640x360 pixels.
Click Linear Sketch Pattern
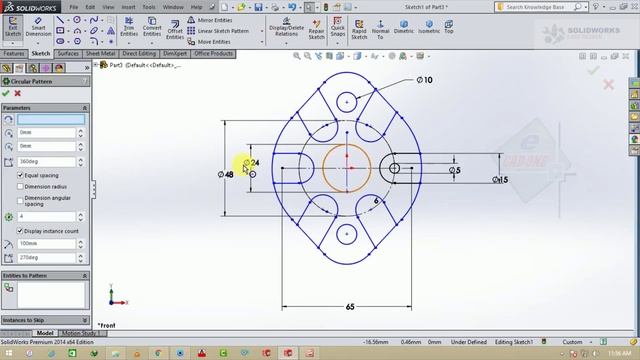click(218, 31)
